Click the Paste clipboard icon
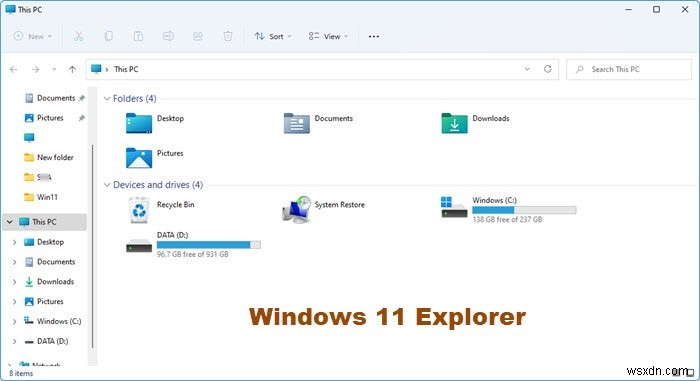This screenshot has height=381, width=700. click(138, 36)
